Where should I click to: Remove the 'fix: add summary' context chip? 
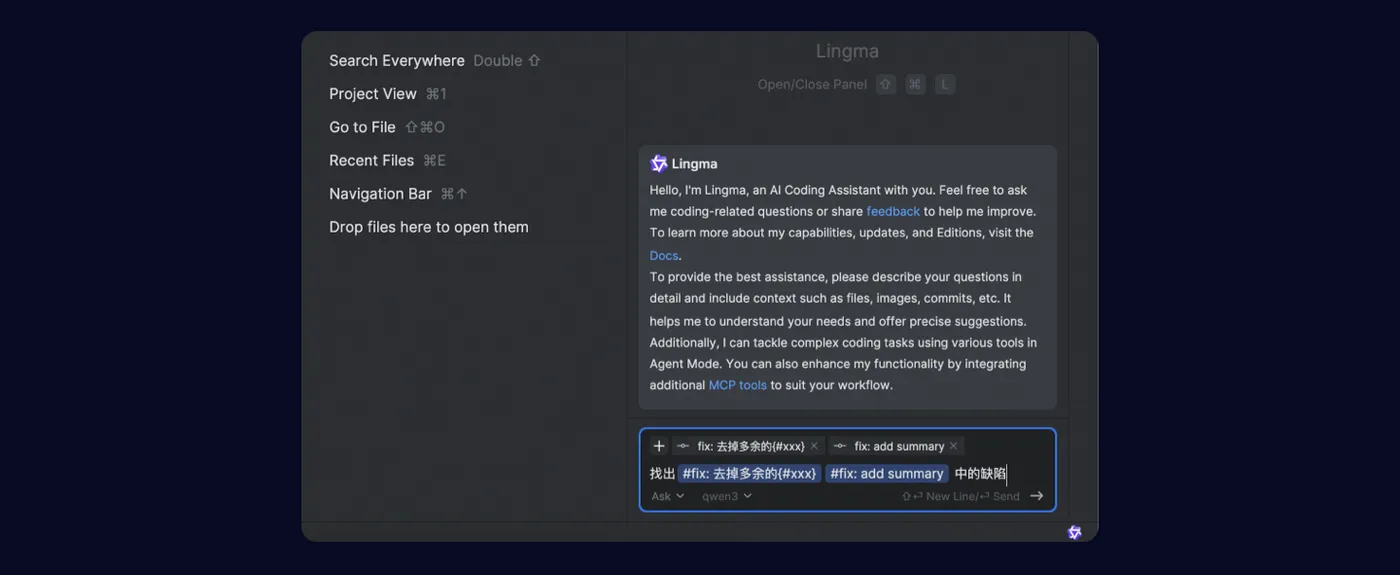[953, 446]
